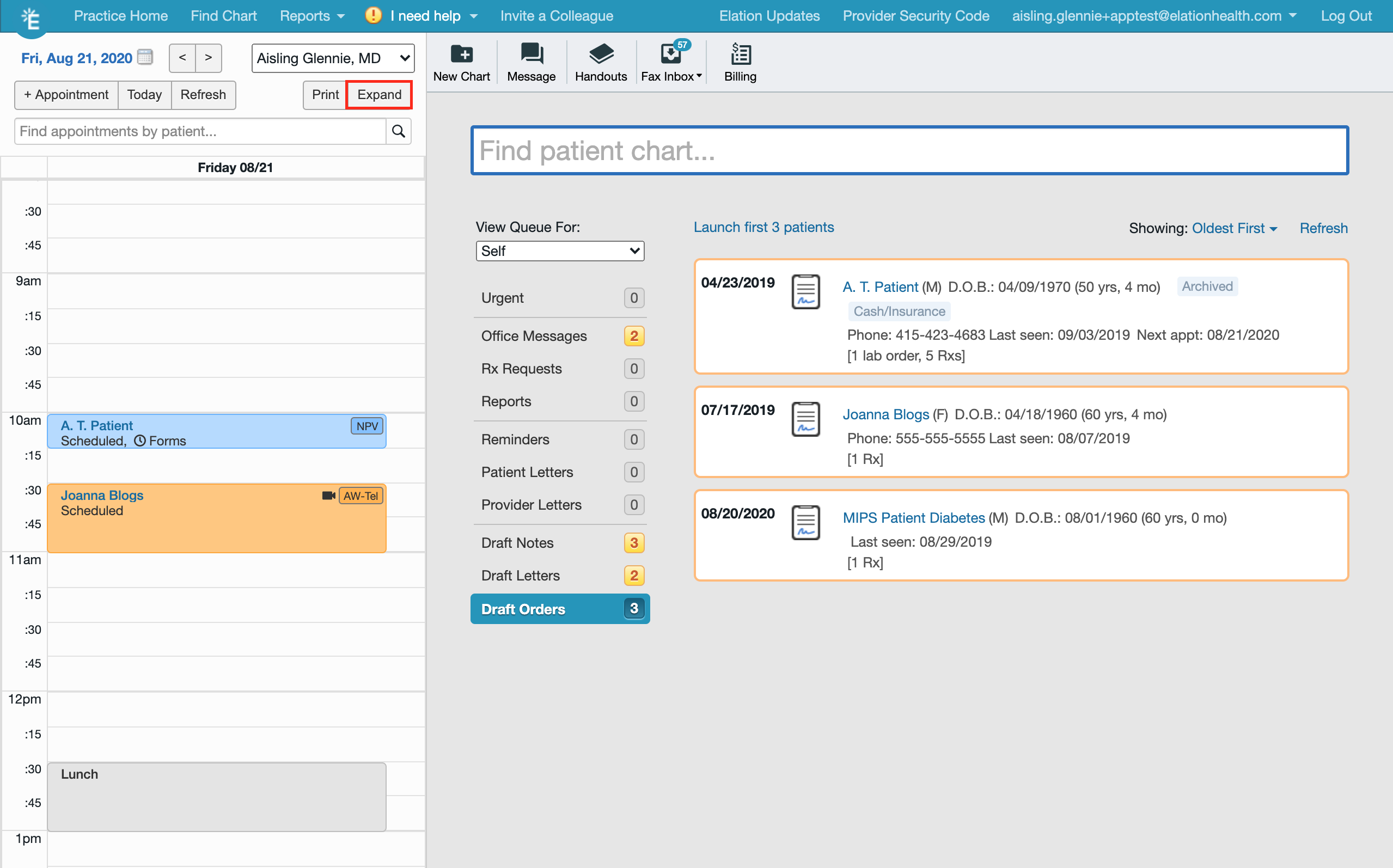The image size is (1393, 868).
Task: Click the alert icon next to I need help
Action: (x=373, y=15)
